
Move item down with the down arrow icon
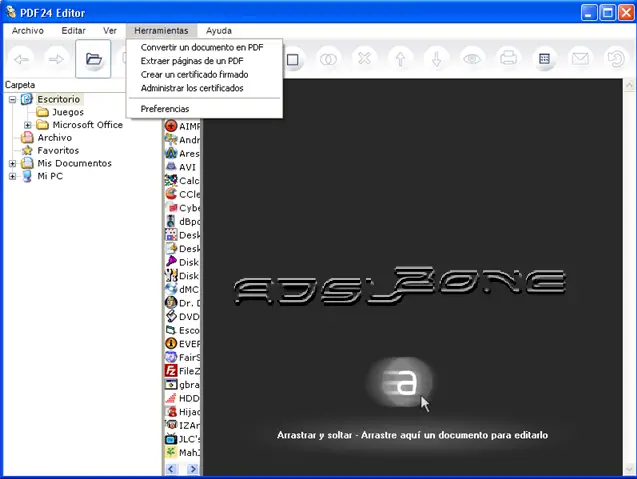point(436,59)
